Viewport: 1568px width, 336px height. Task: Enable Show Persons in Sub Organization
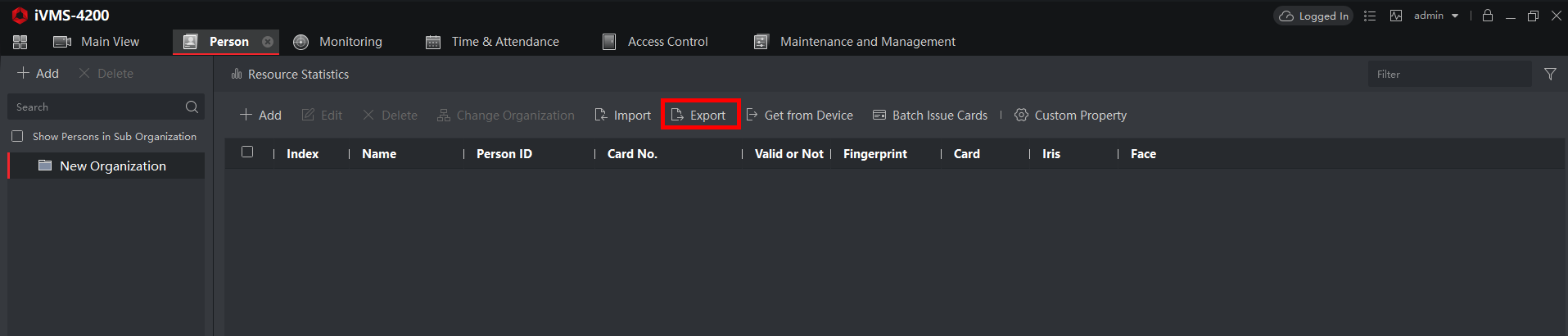click(17, 136)
